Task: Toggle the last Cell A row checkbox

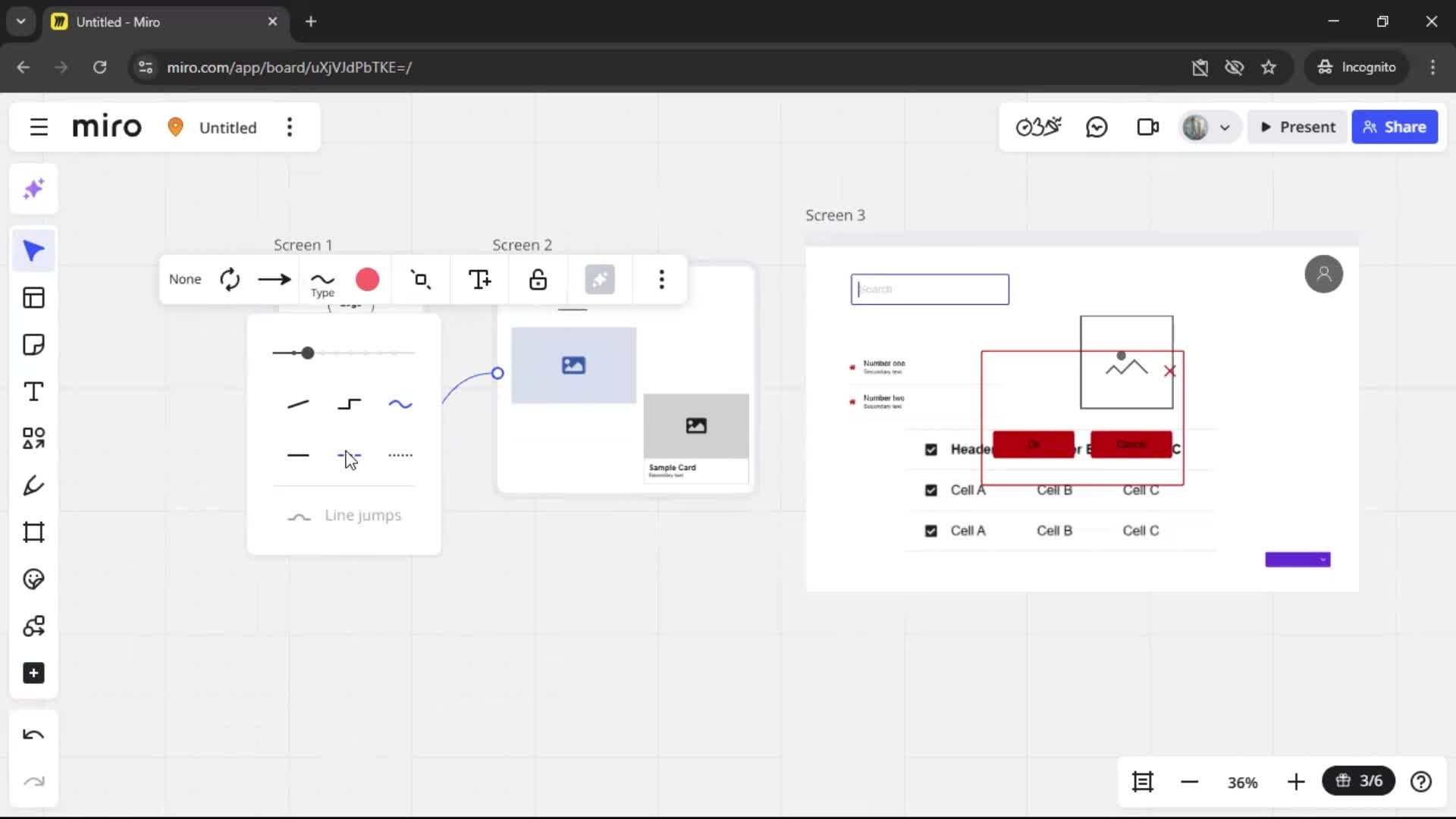Action: tap(931, 531)
